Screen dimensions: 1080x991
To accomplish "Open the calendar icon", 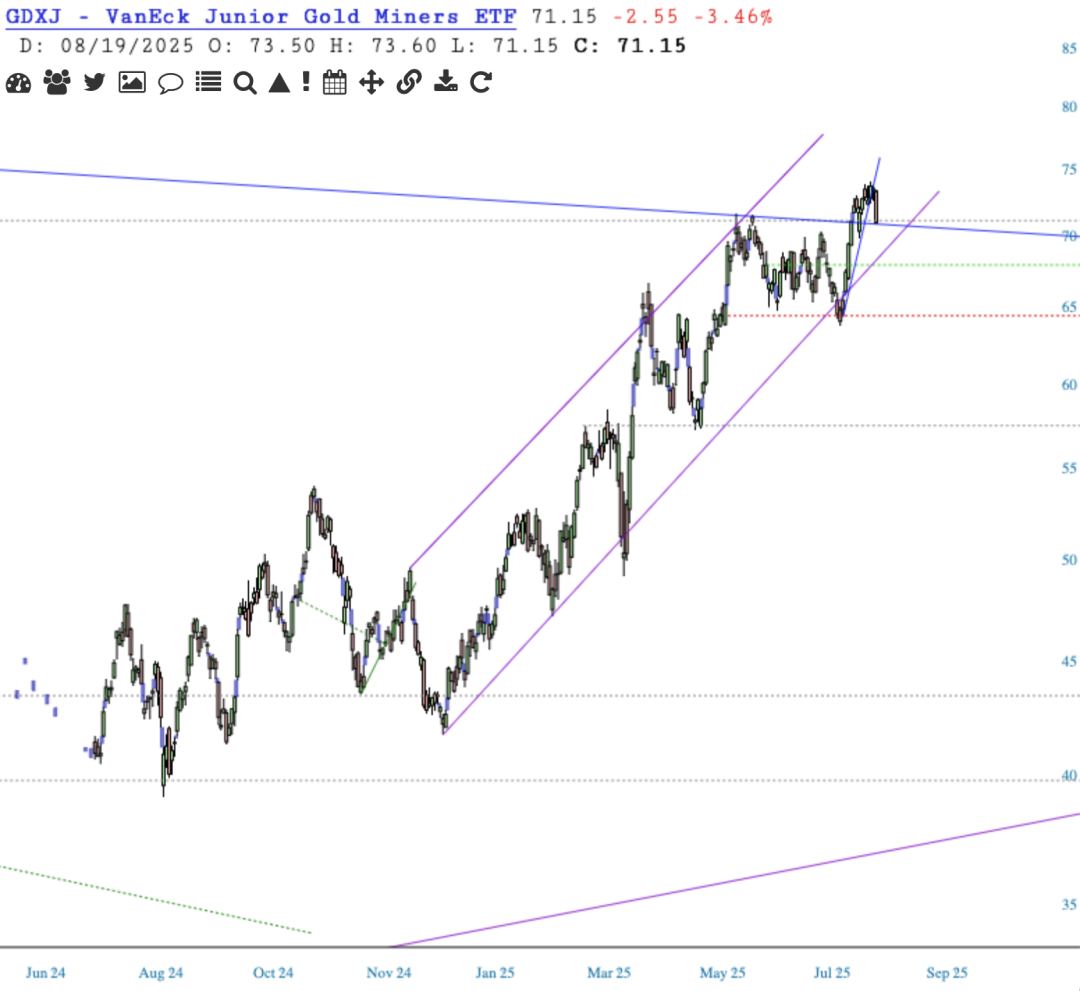I will pyautogui.click(x=335, y=83).
